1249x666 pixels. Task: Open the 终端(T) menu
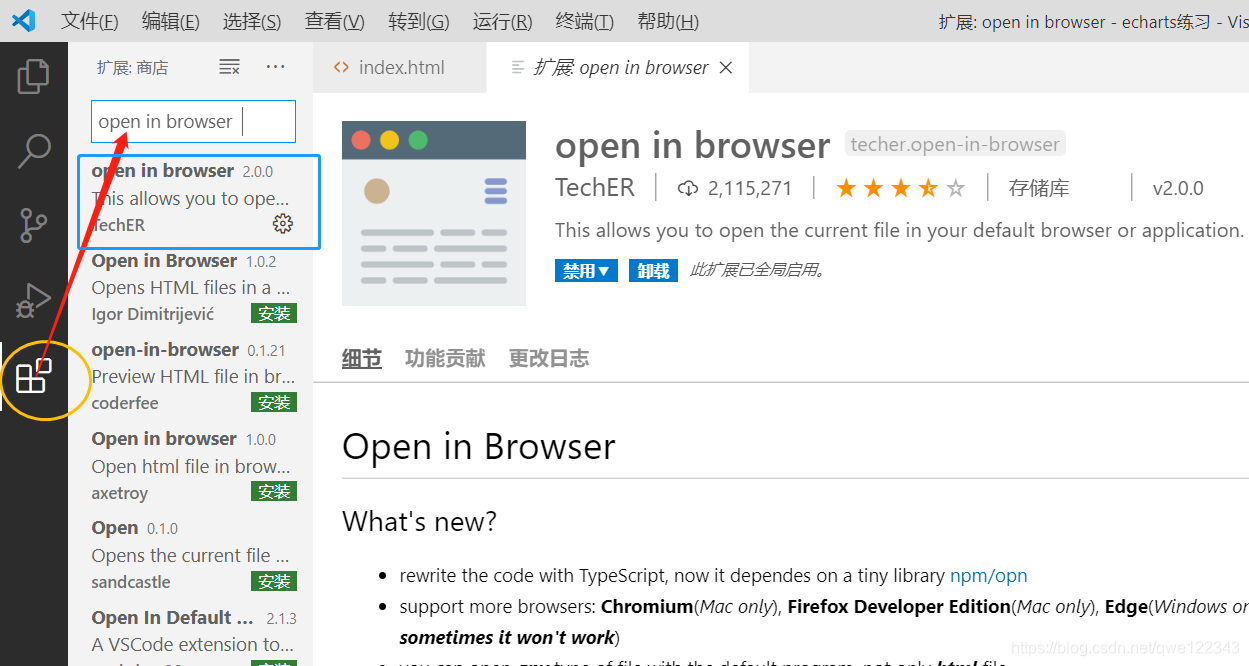tap(584, 21)
